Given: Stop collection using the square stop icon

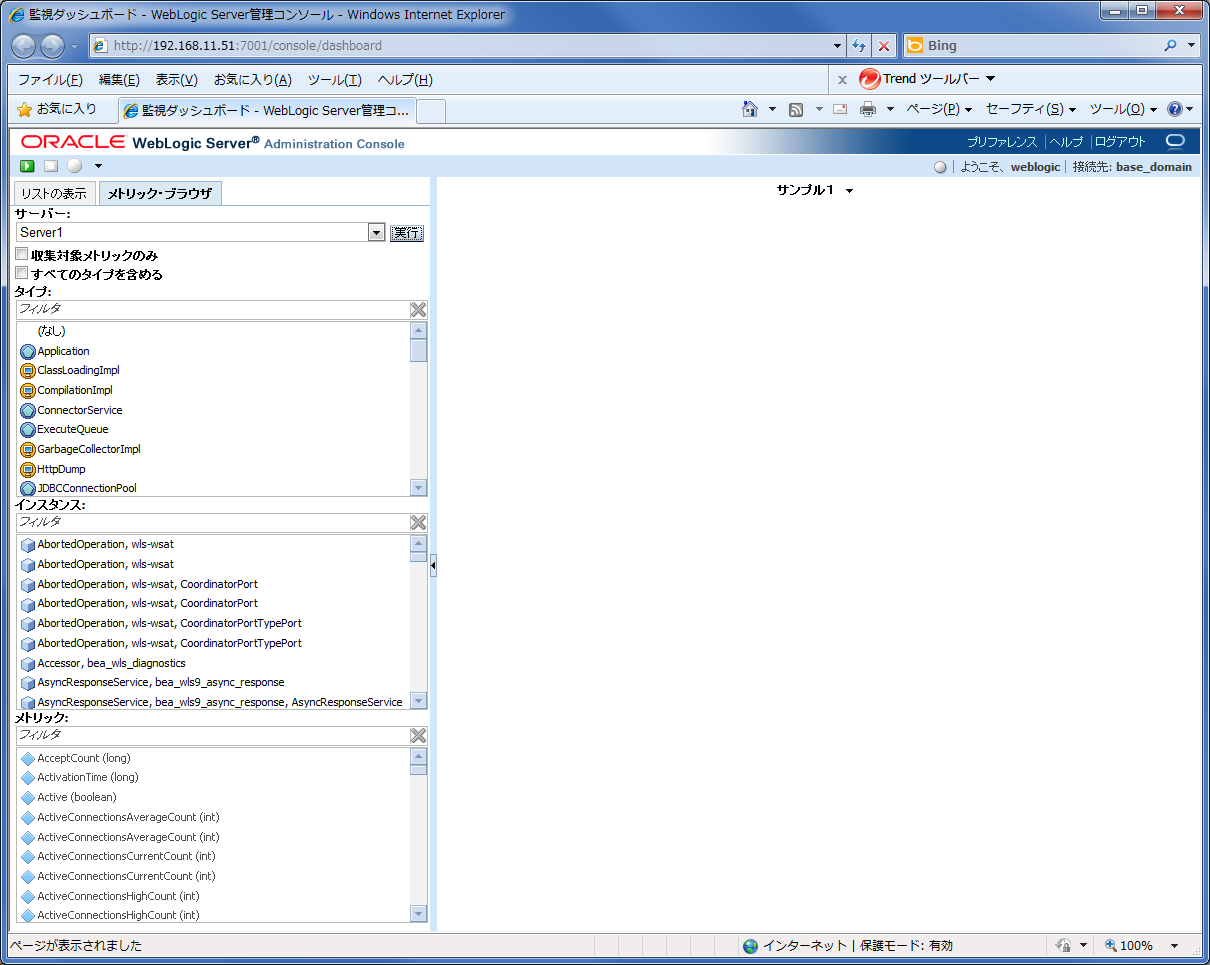Looking at the screenshot, I should pos(51,166).
